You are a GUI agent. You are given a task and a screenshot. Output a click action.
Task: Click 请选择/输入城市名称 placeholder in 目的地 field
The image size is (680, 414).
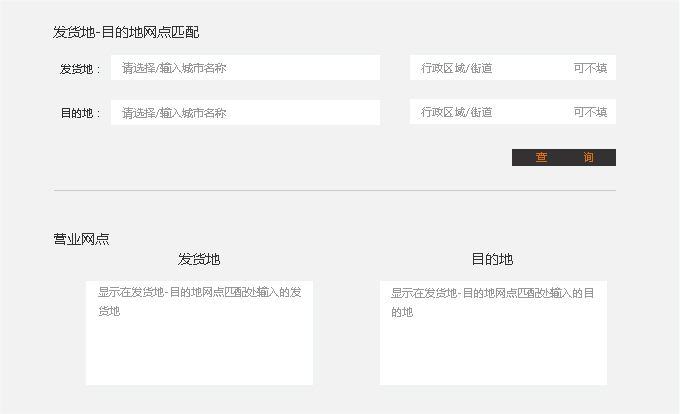click(x=174, y=113)
